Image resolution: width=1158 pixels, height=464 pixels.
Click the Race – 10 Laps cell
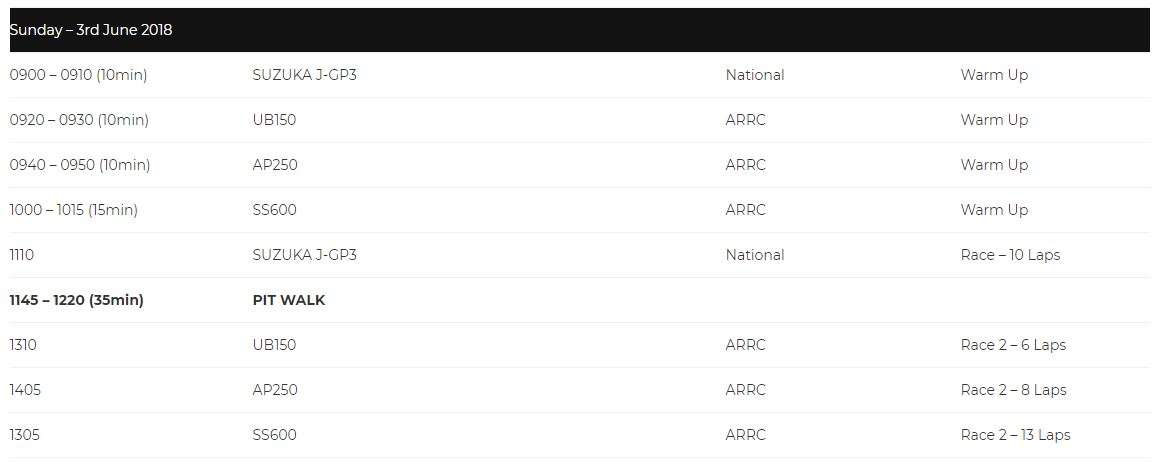click(x=1010, y=255)
